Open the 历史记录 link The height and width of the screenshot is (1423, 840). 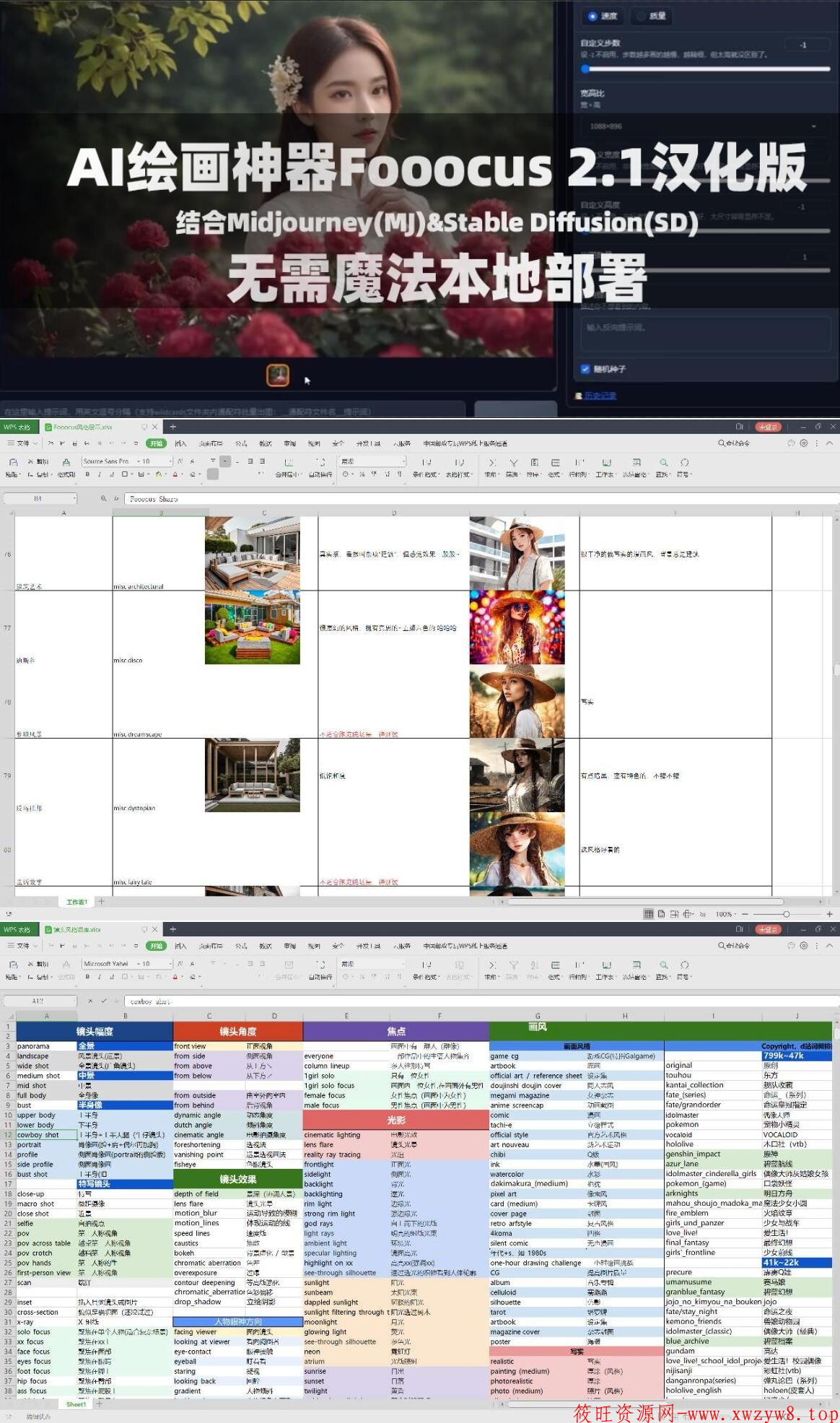click(600, 396)
